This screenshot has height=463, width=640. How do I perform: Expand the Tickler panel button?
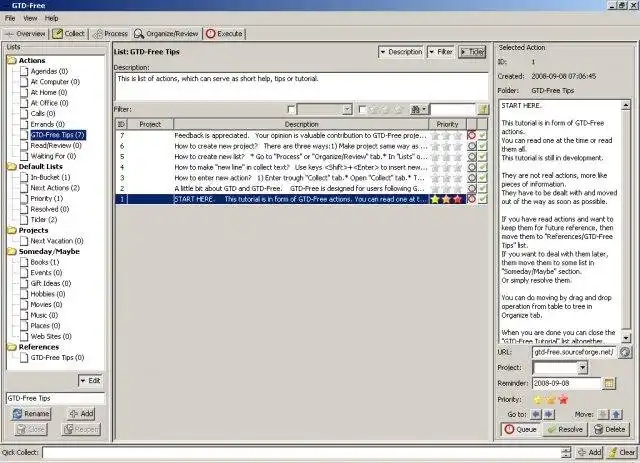click(472, 52)
